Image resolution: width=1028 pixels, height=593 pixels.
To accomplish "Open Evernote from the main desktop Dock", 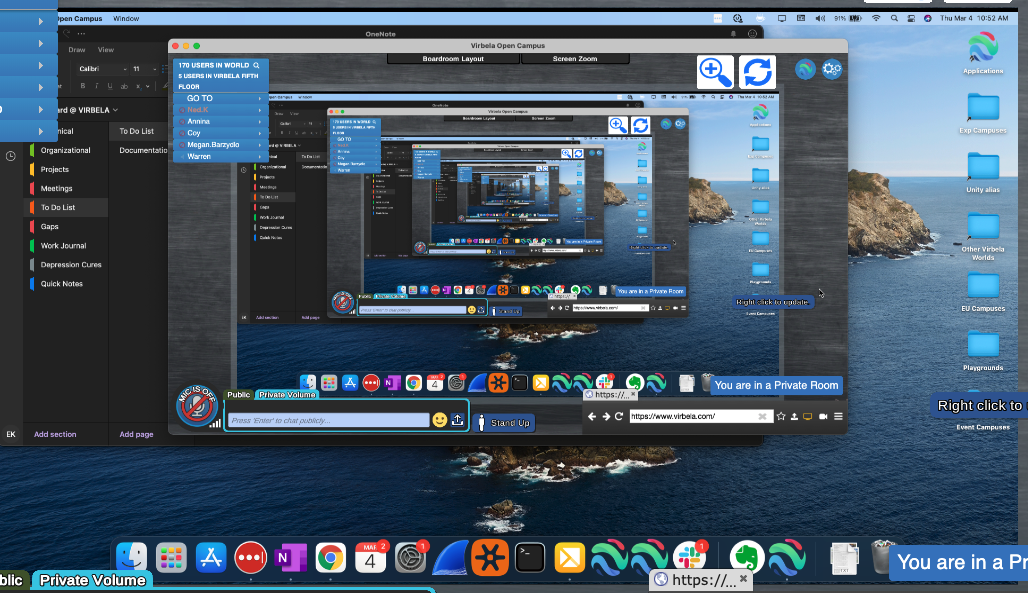I will (746, 558).
